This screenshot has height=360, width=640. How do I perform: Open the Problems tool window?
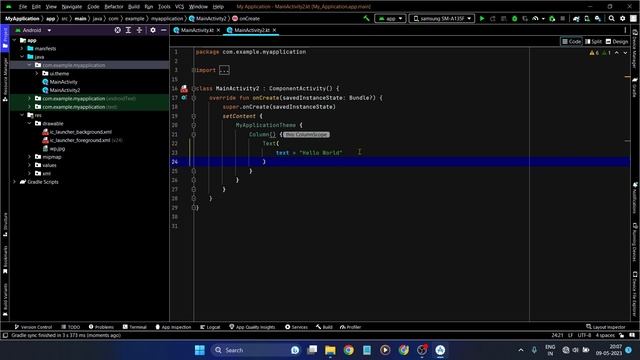pos(101,327)
